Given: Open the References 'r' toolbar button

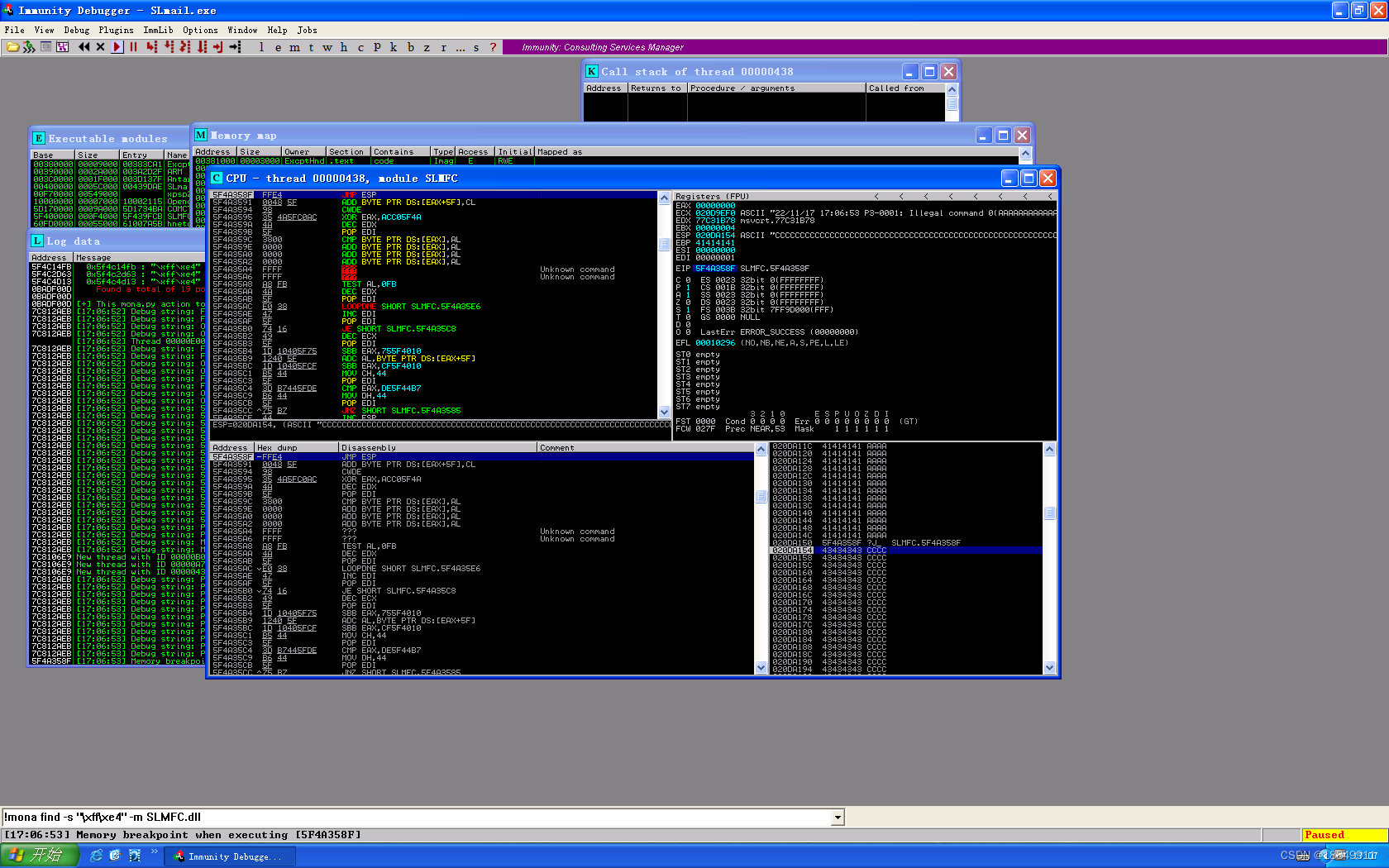Looking at the screenshot, I should pyautogui.click(x=443, y=47).
